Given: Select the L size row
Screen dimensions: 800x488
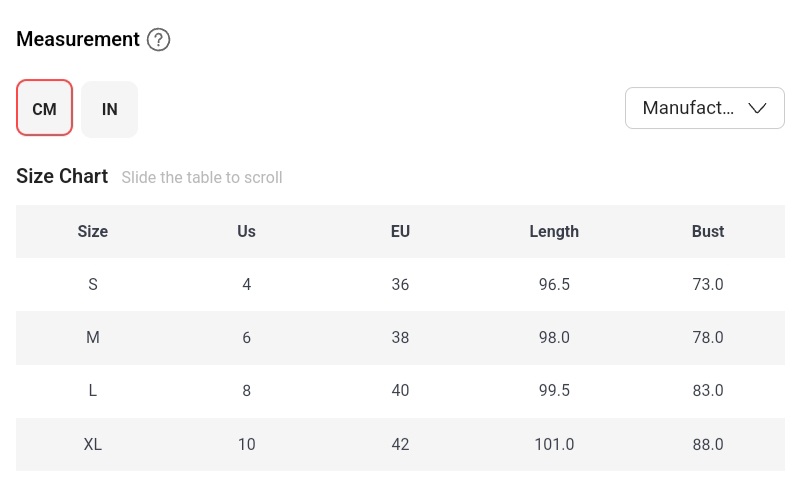Looking at the screenshot, I should (x=93, y=390).
